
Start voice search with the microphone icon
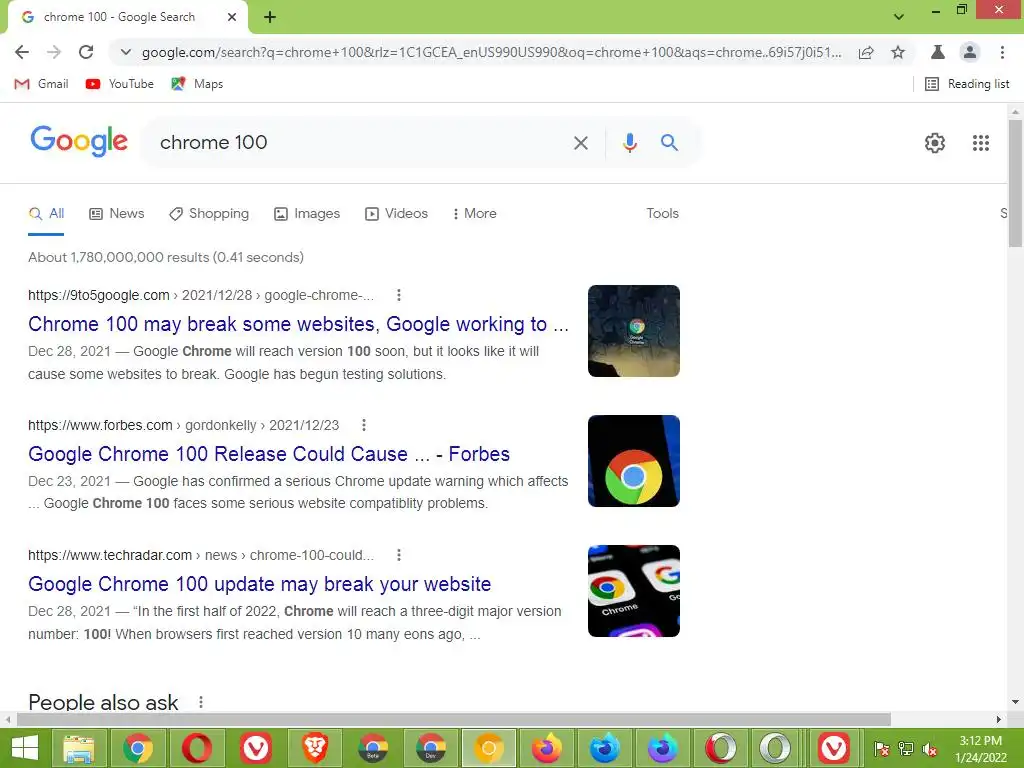click(x=630, y=143)
